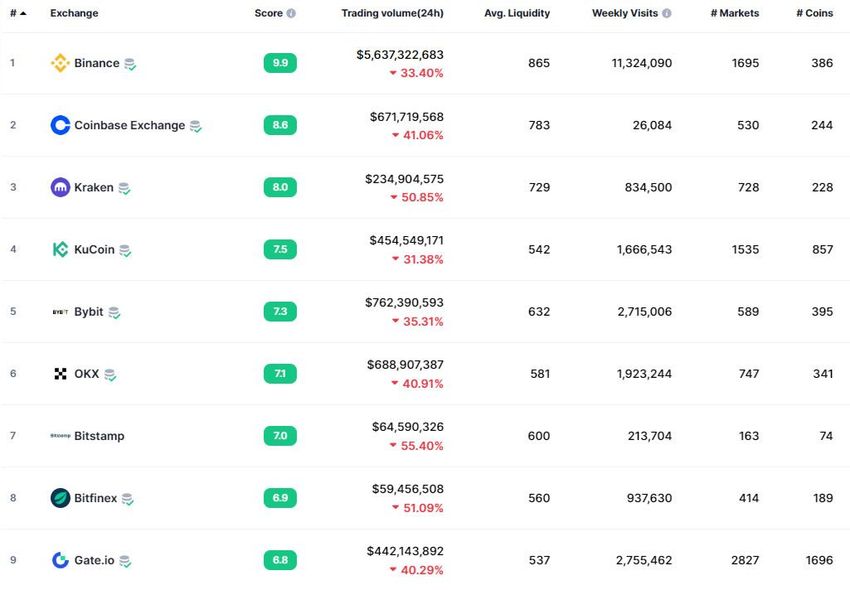Click the OKX logo icon

point(60,374)
